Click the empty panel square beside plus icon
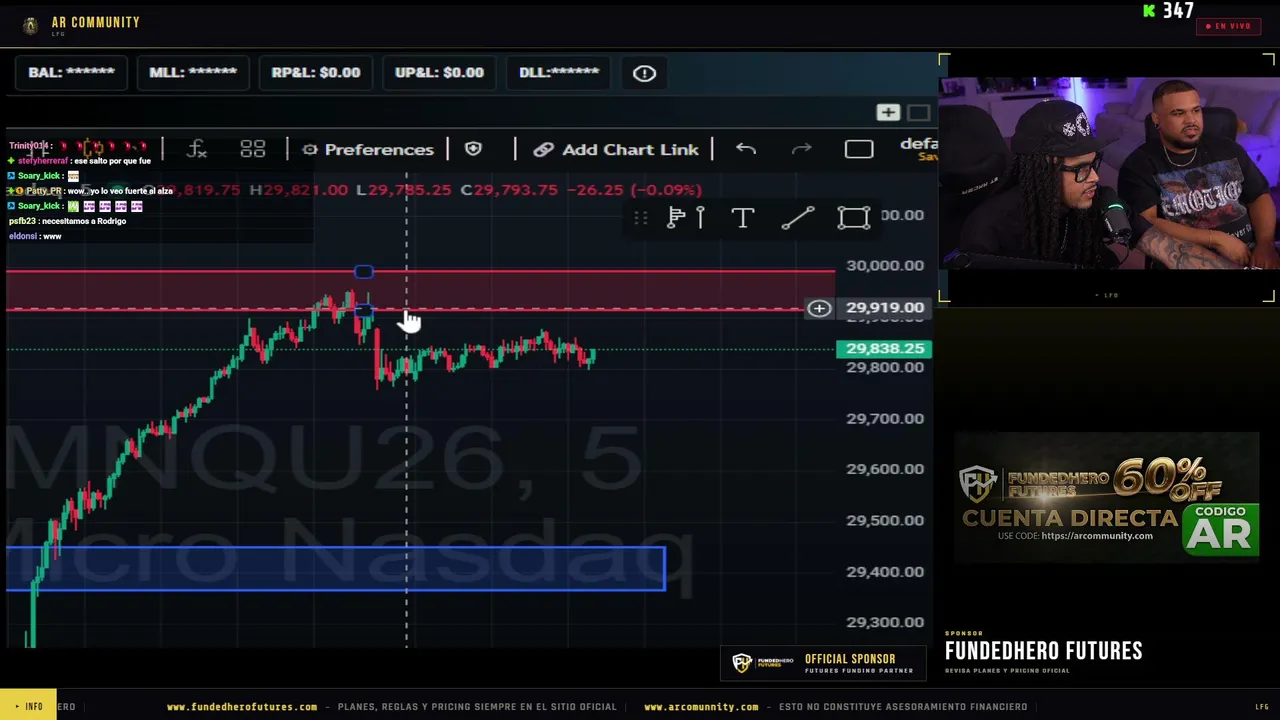Viewport: 1280px width, 720px height. tap(919, 113)
